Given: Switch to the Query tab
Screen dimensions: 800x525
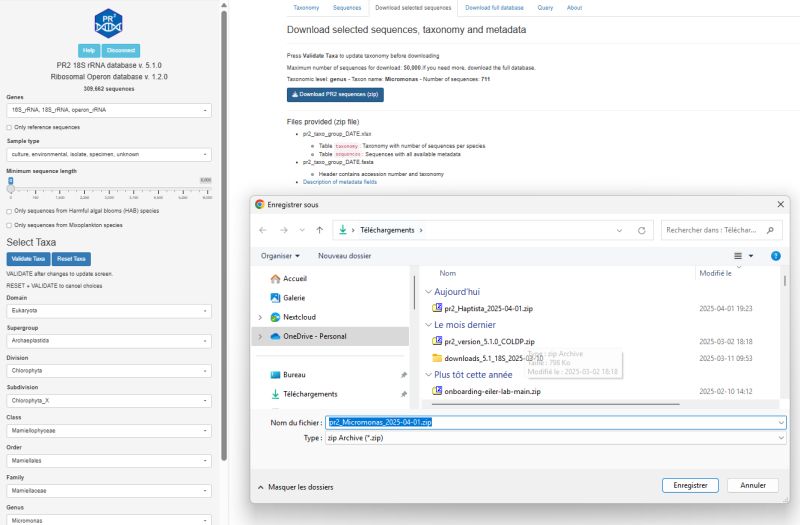Looking at the screenshot, I should 545,8.
